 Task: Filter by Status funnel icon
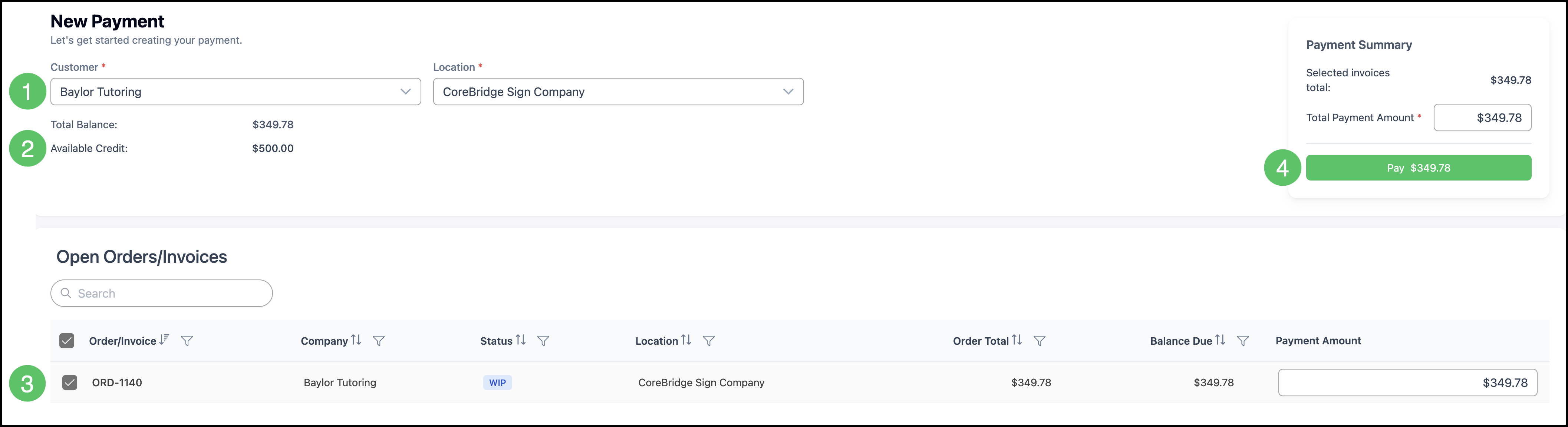pos(543,341)
